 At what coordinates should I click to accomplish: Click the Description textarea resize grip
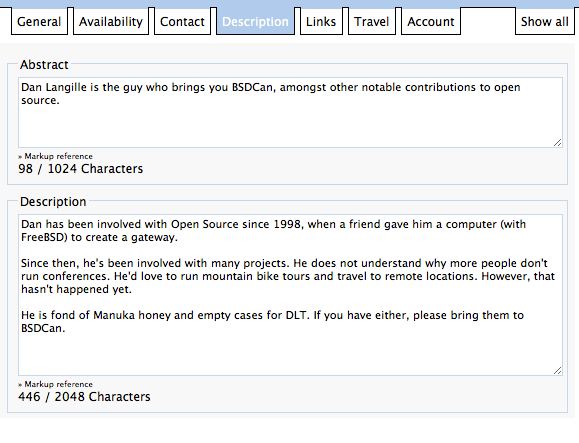click(558, 371)
